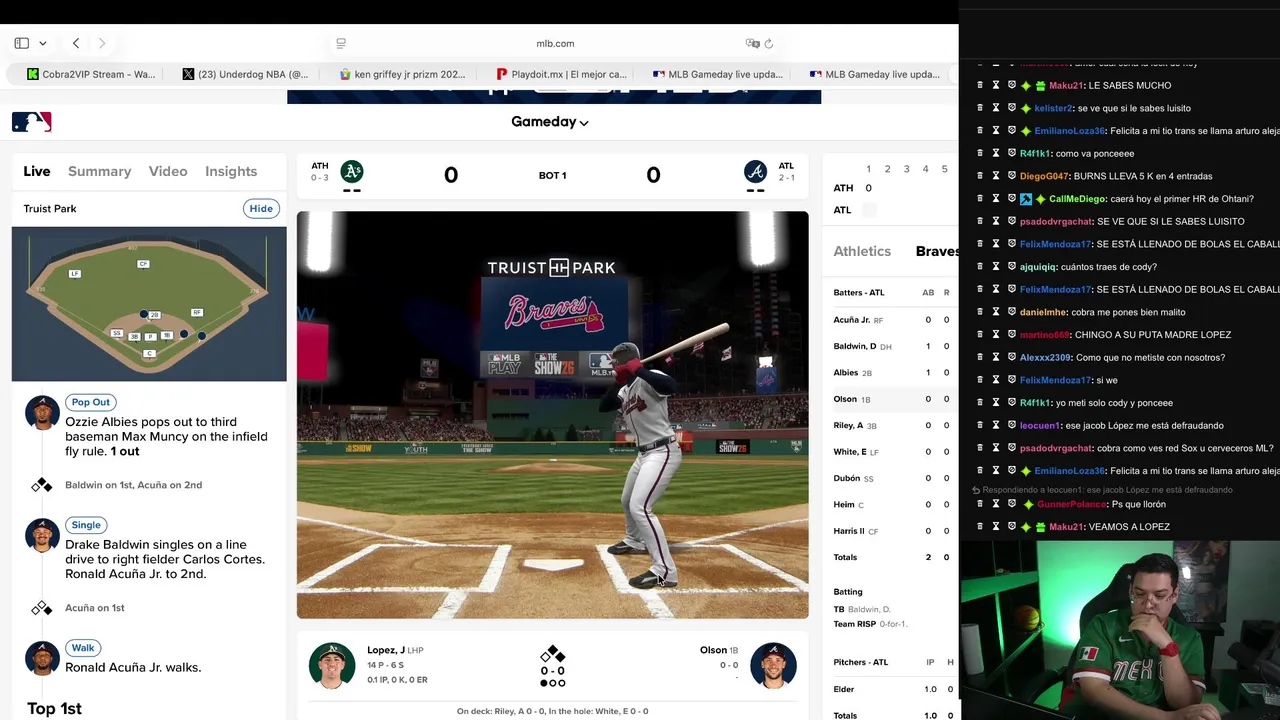
Task: Click batter row Harris II
Action: click(x=893, y=531)
